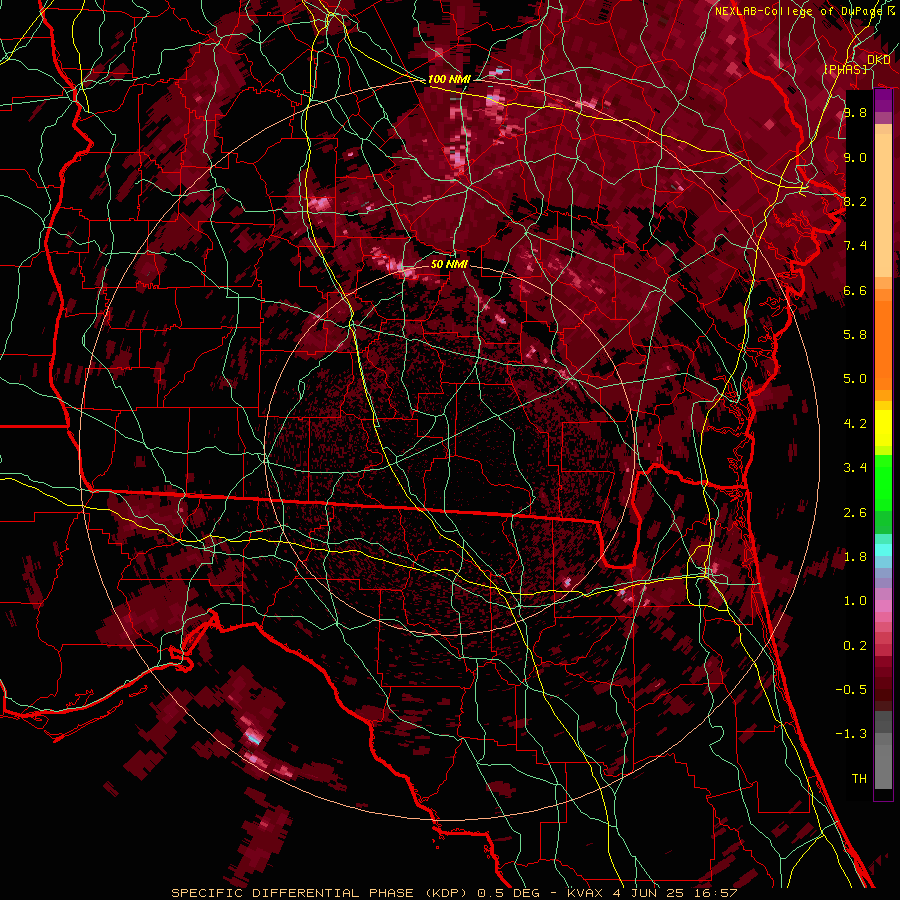
Task: Click the 1.0 legend value
Action: click(855, 601)
